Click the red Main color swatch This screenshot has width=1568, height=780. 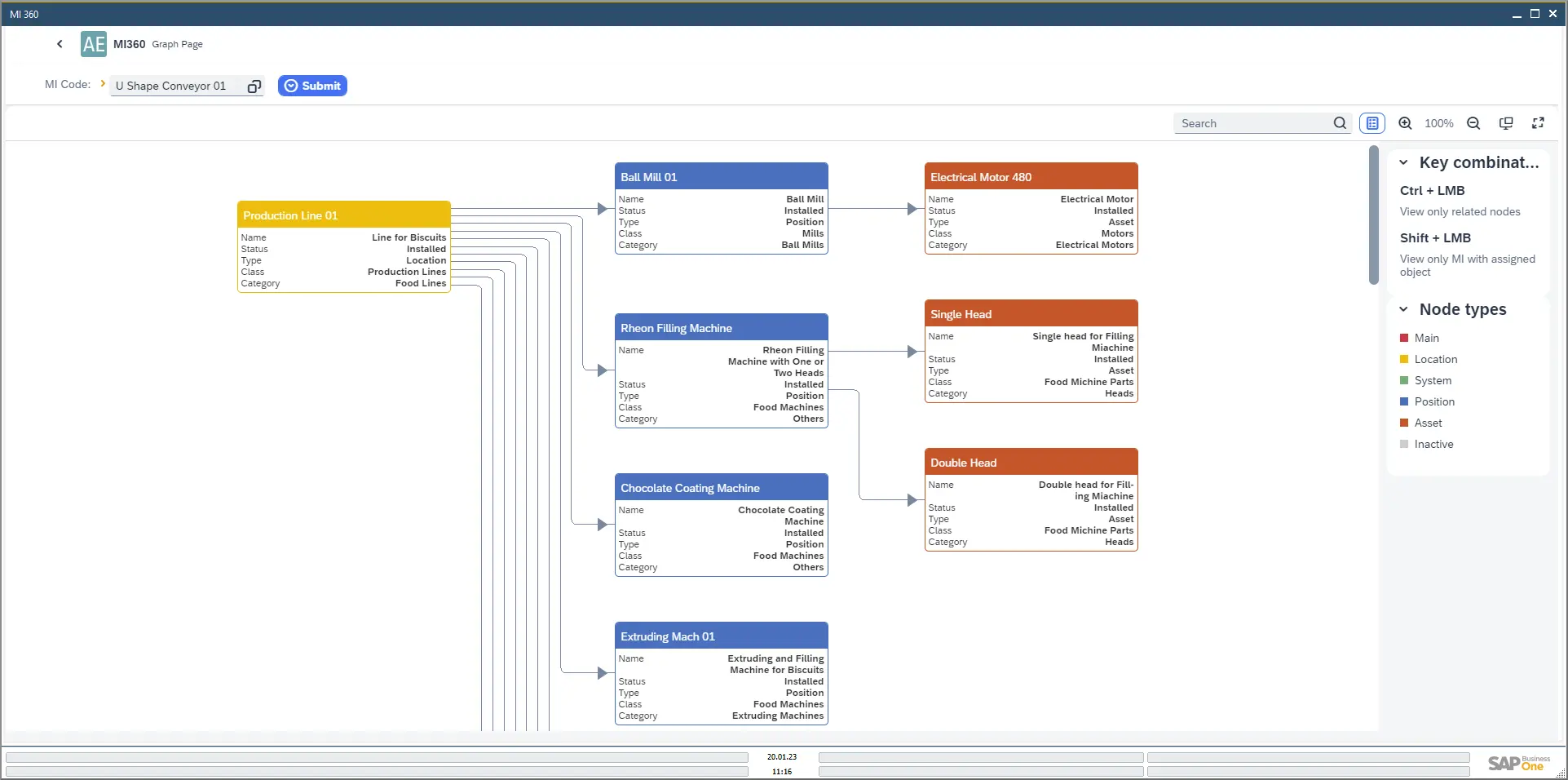[1404, 338]
